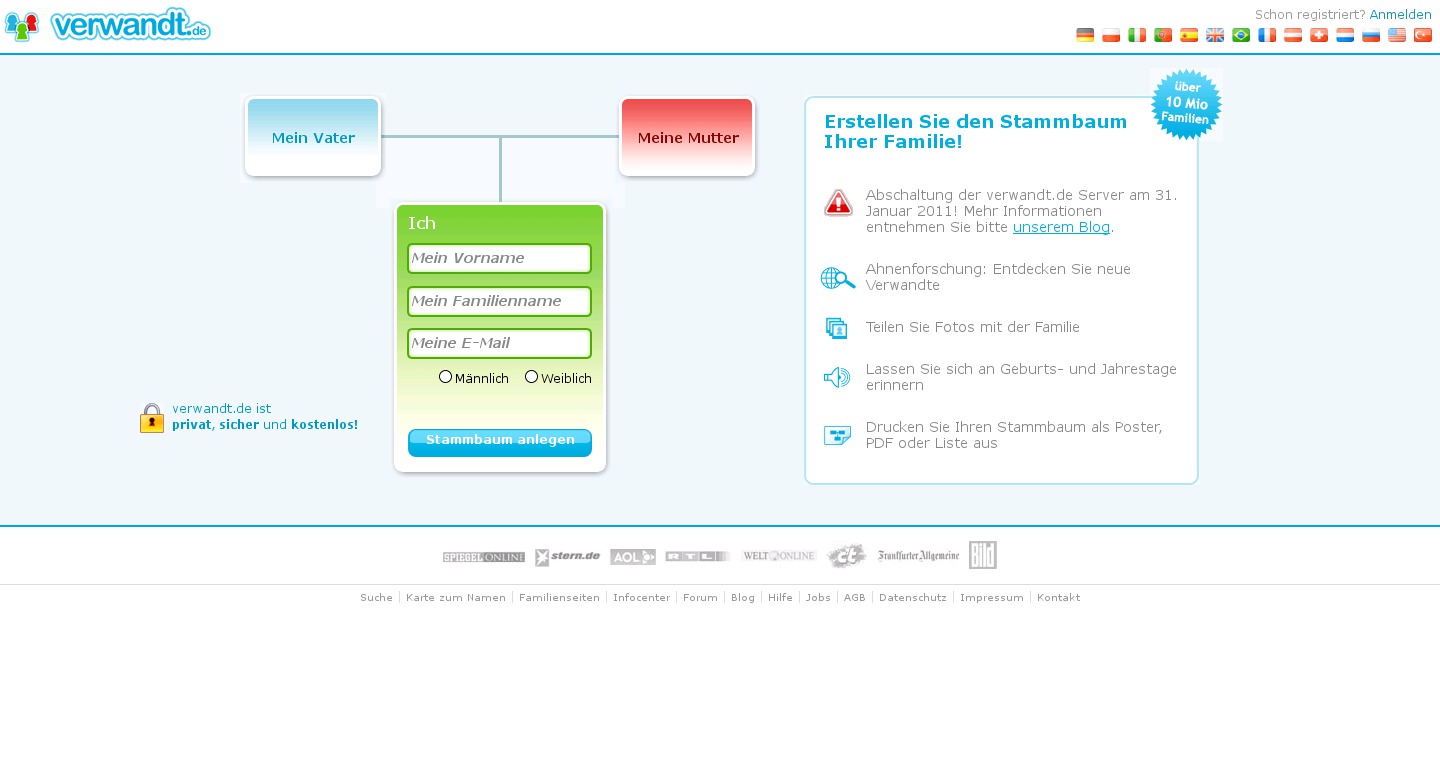Click the family tree print icon
1440x783 pixels.
pos(838,435)
